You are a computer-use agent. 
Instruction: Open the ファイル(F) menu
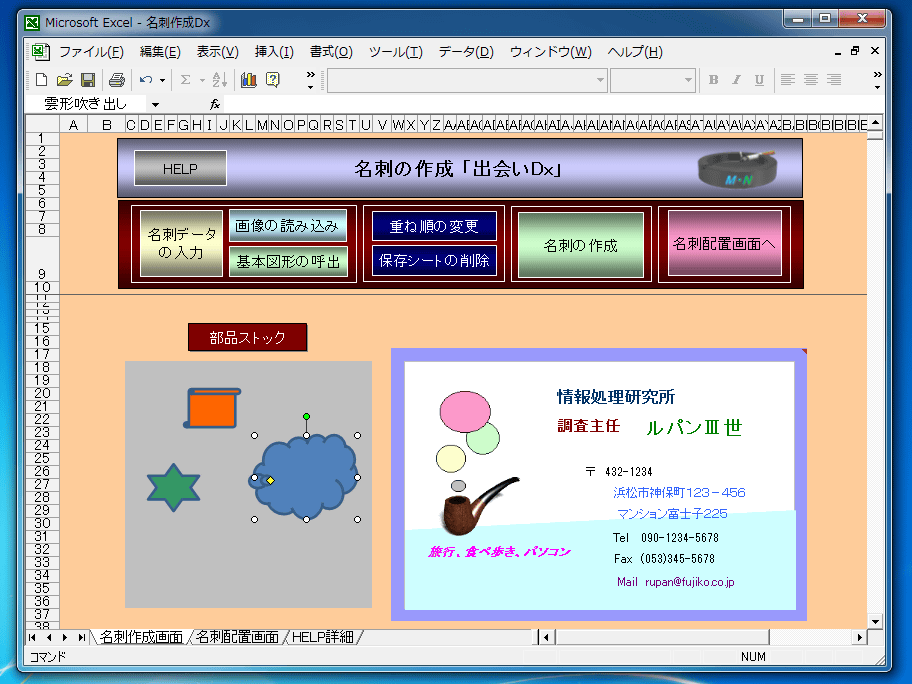(91, 52)
